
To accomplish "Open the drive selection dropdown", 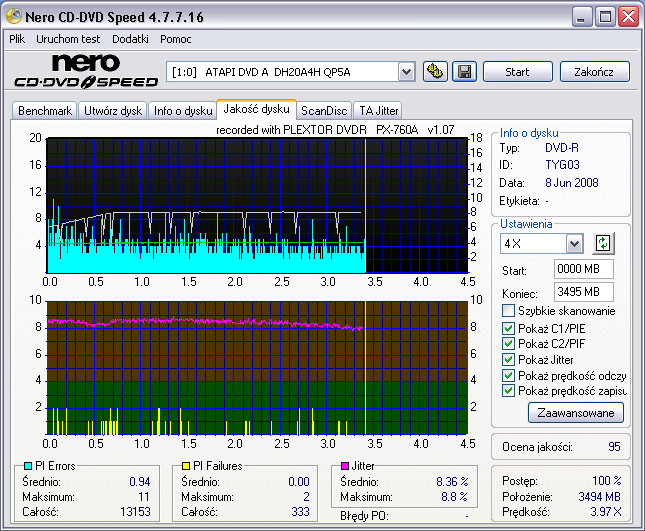I will point(406,72).
